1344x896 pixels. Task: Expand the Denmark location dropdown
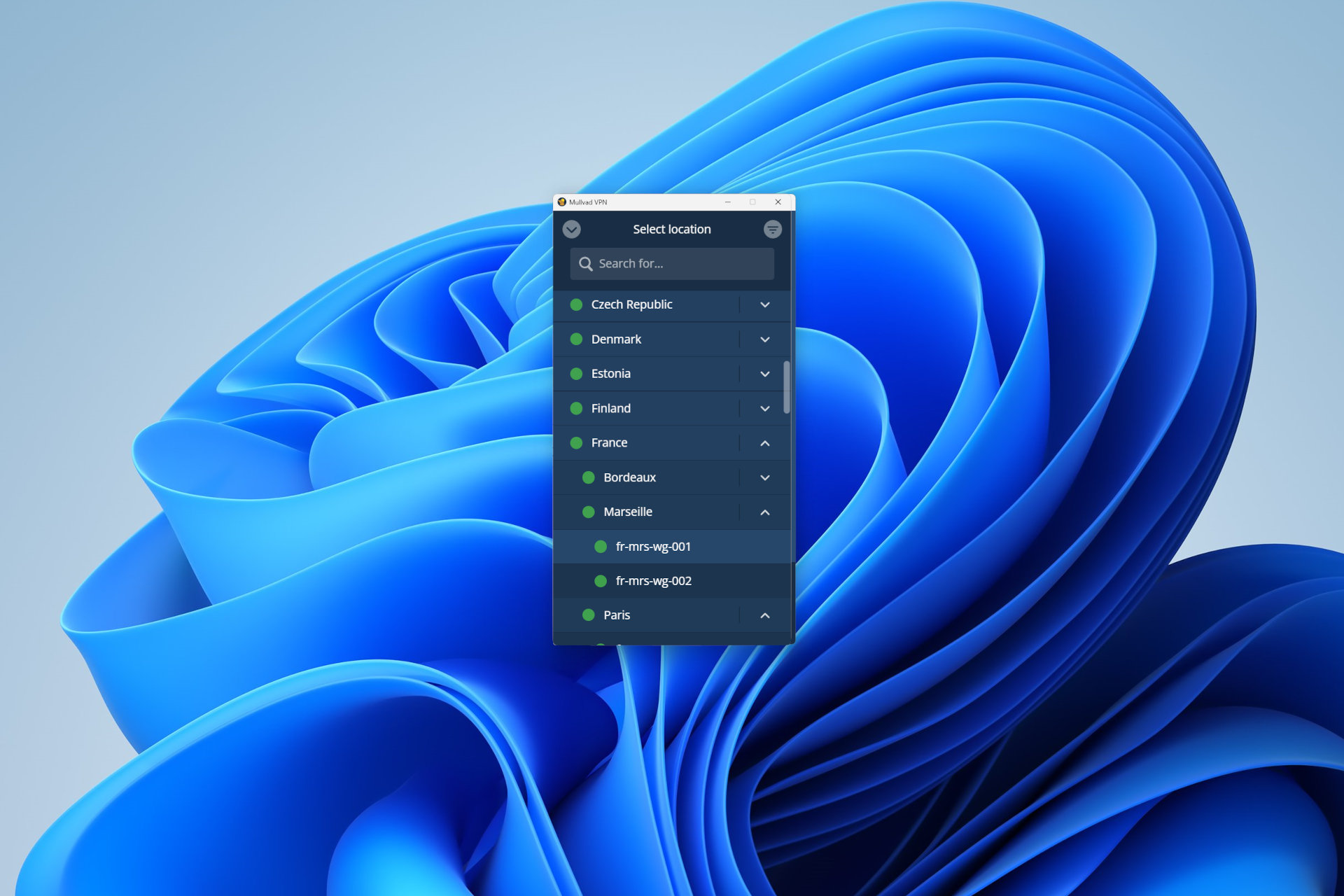click(764, 339)
